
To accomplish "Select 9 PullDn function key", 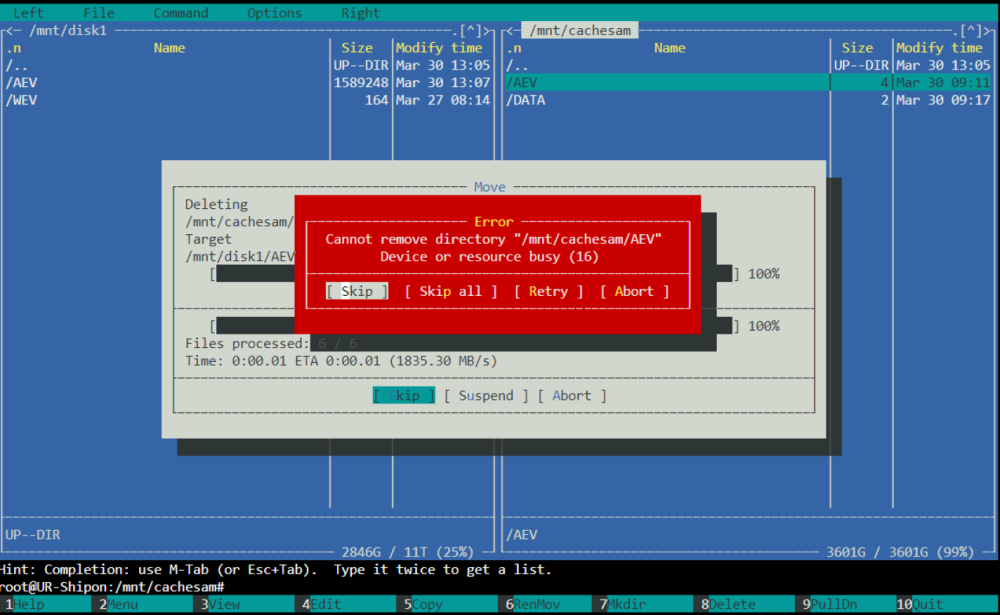I will 846,604.
